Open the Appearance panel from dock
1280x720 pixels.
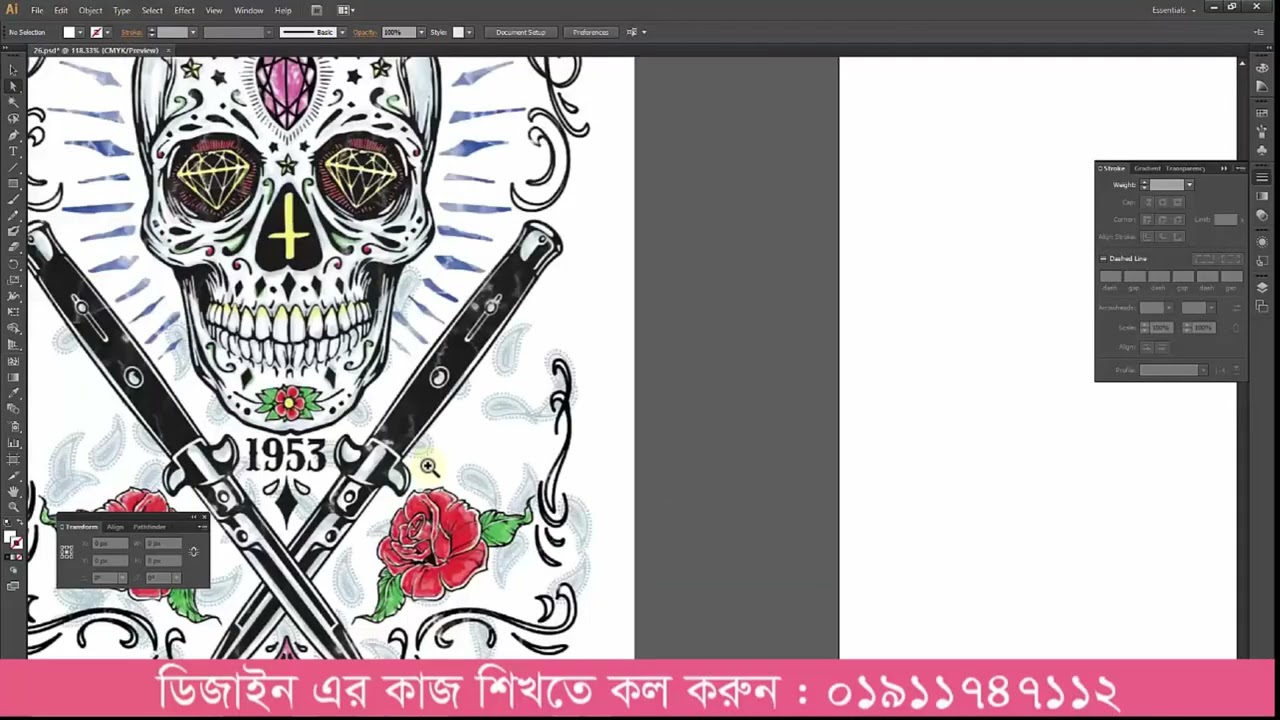[x=1262, y=242]
